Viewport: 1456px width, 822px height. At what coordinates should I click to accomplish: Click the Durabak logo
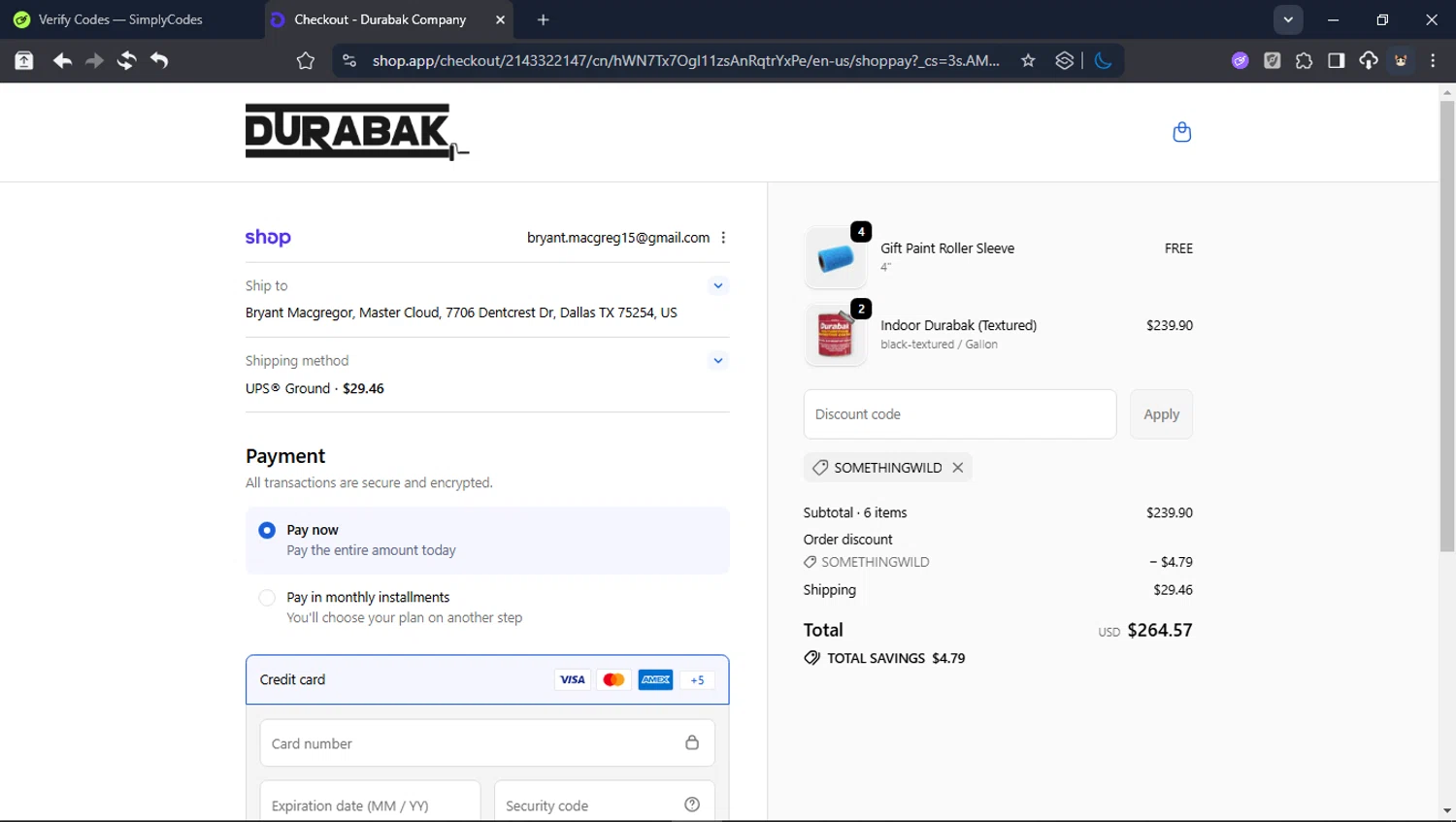[x=357, y=132]
